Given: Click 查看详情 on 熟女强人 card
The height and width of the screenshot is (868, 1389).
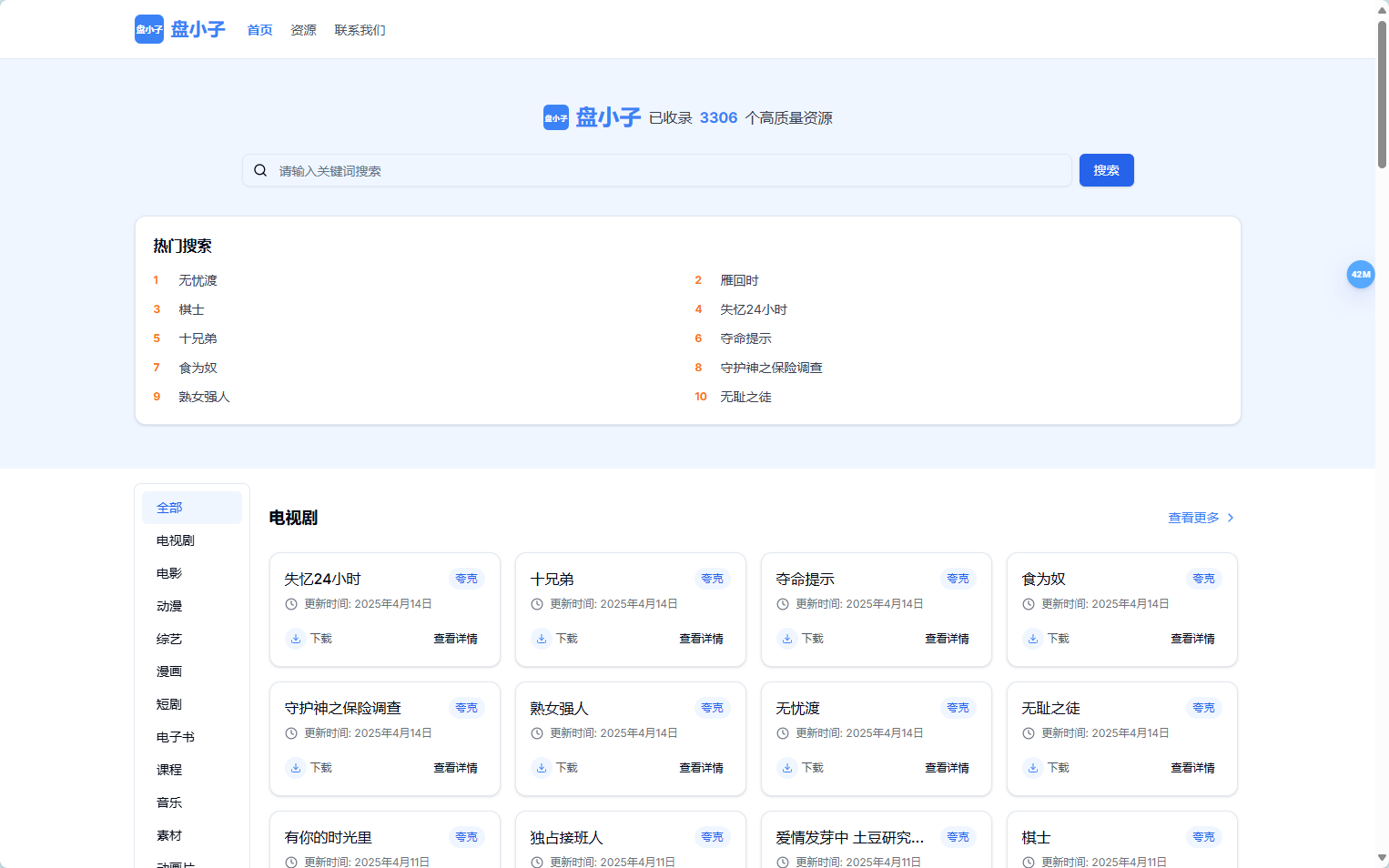Looking at the screenshot, I should pos(702,768).
